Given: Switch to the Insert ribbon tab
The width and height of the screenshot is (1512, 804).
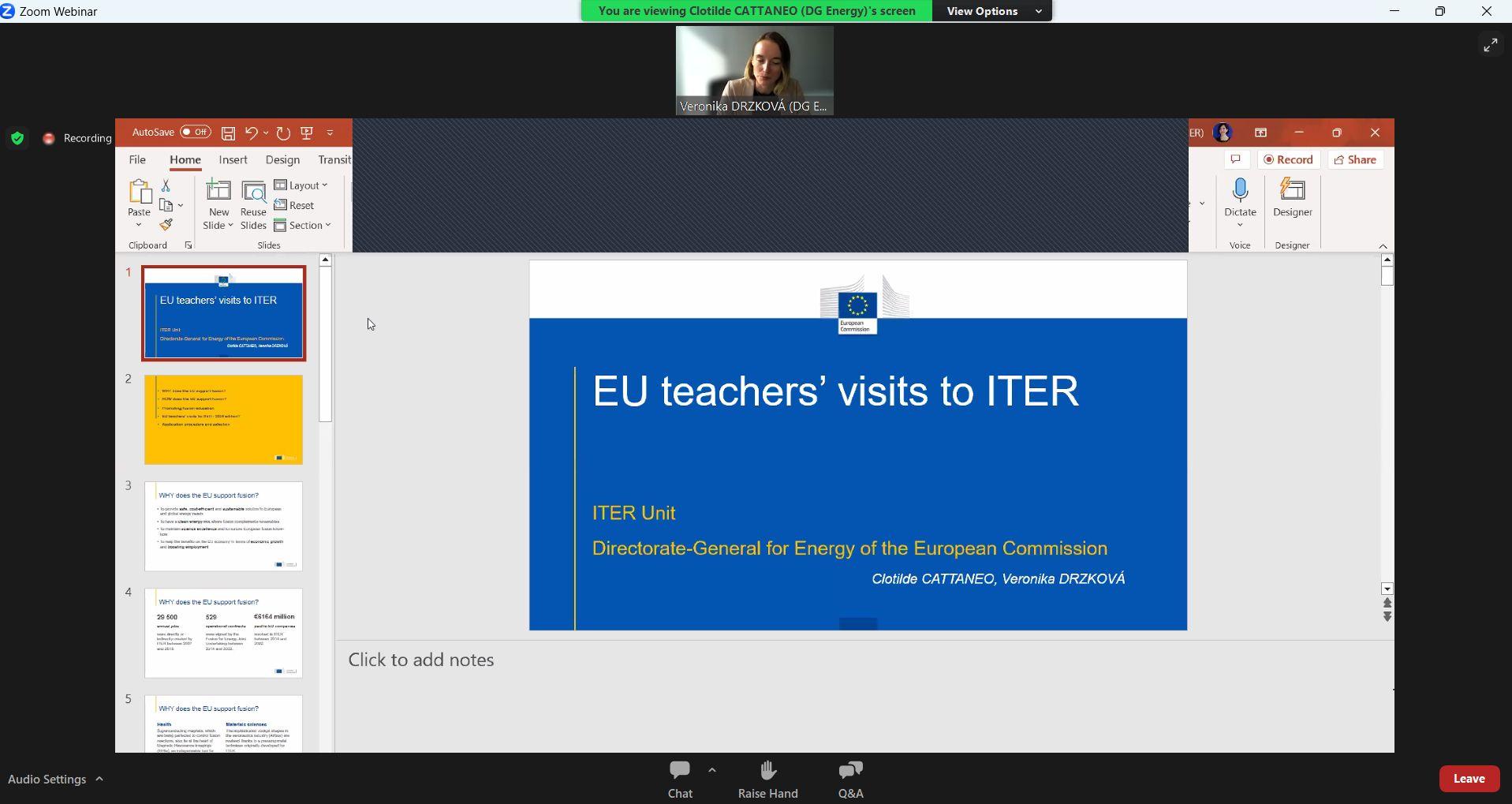Looking at the screenshot, I should (x=233, y=160).
